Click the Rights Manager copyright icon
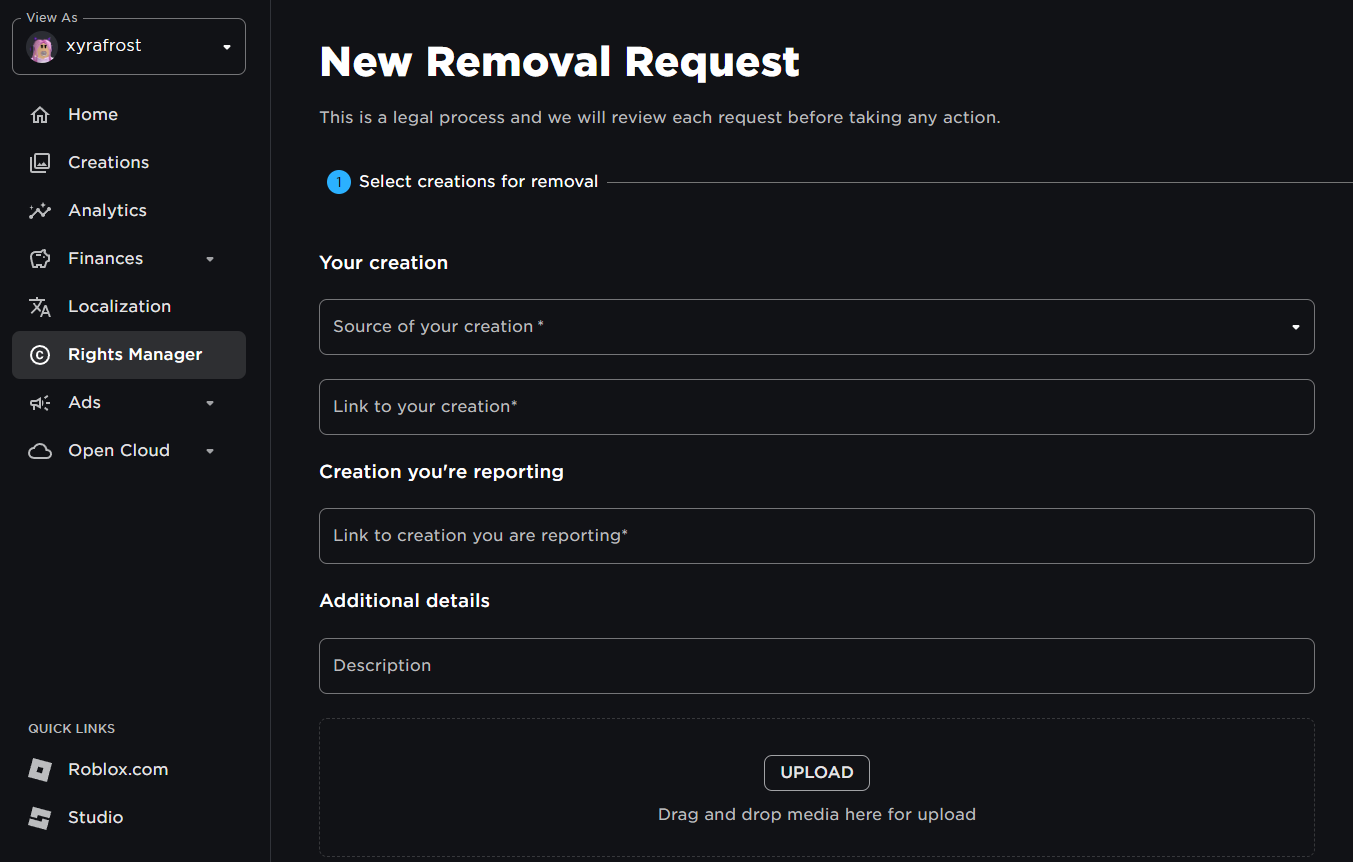1353x862 pixels. (x=40, y=354)
